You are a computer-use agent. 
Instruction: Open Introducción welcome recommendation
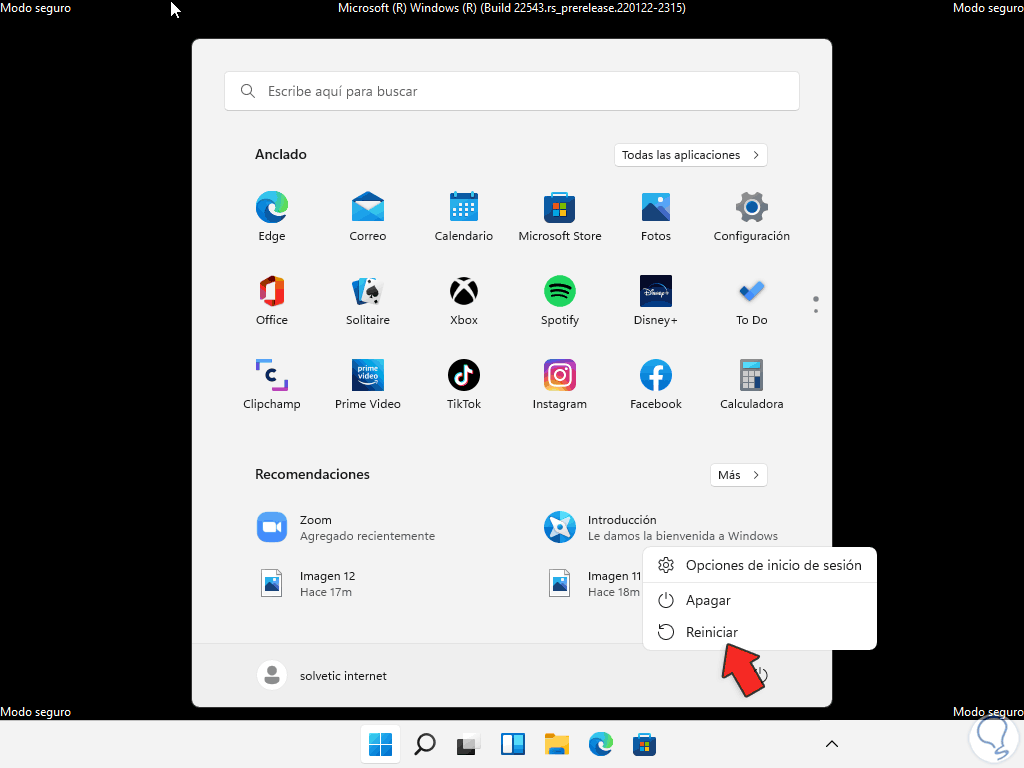661,528
